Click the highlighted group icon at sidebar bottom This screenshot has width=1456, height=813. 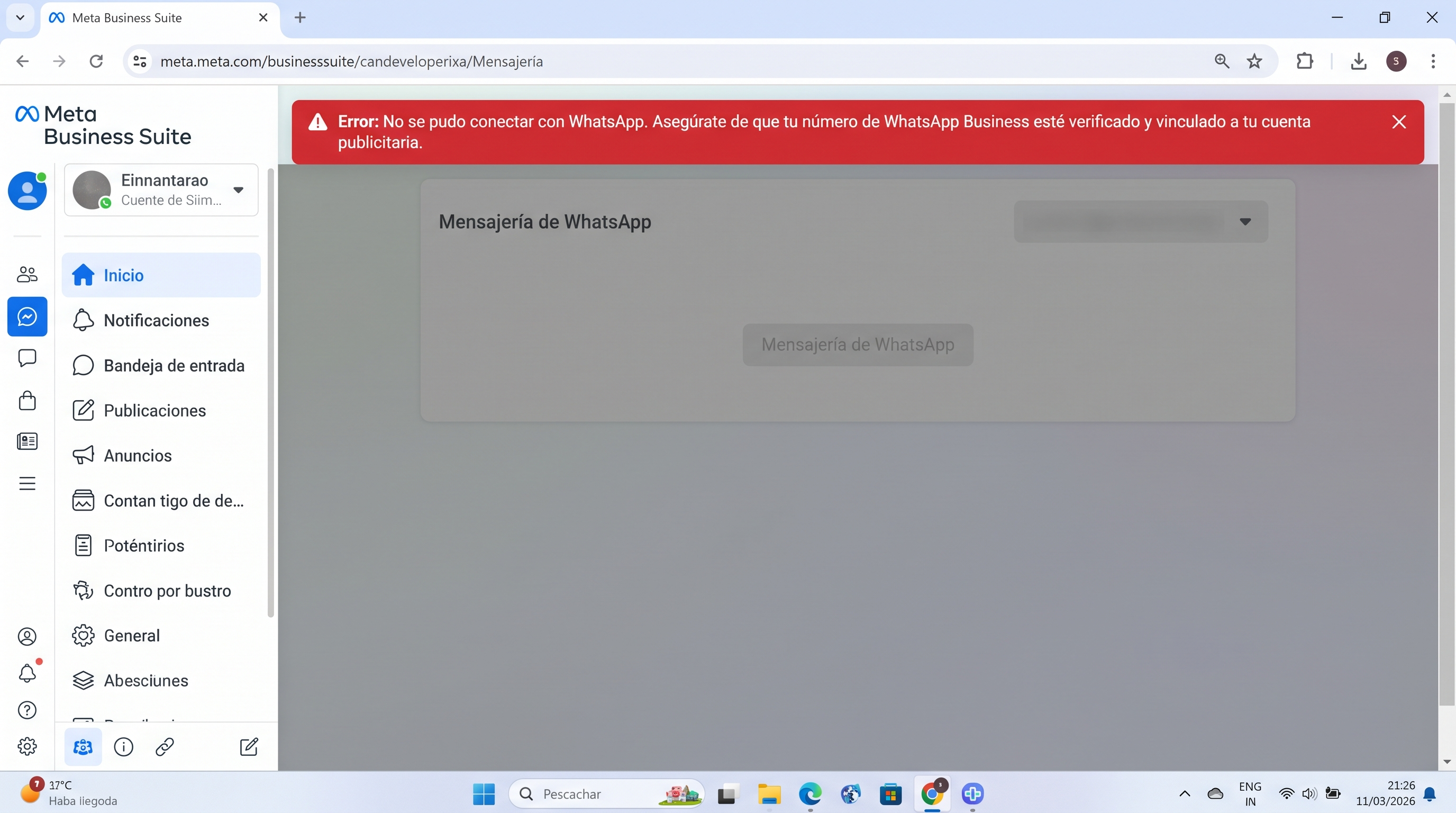tap(83, 747)
